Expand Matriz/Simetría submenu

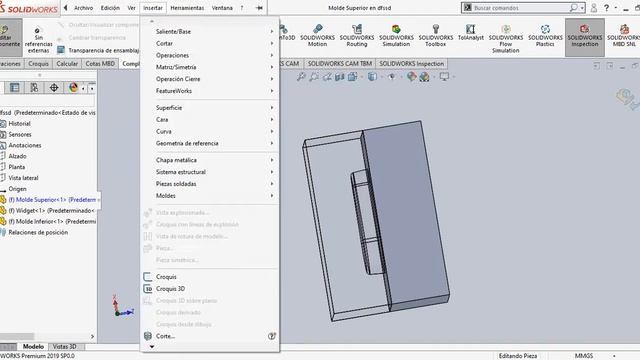pos(210,67)
